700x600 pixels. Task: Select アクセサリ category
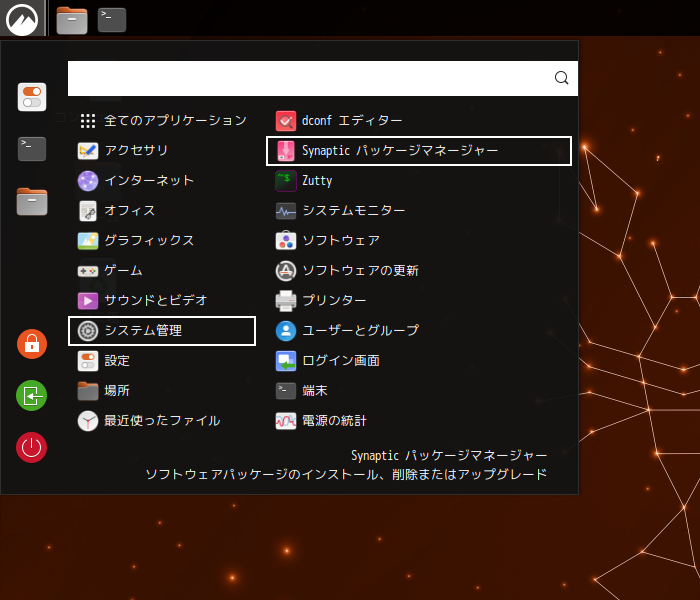coord(162,150)
